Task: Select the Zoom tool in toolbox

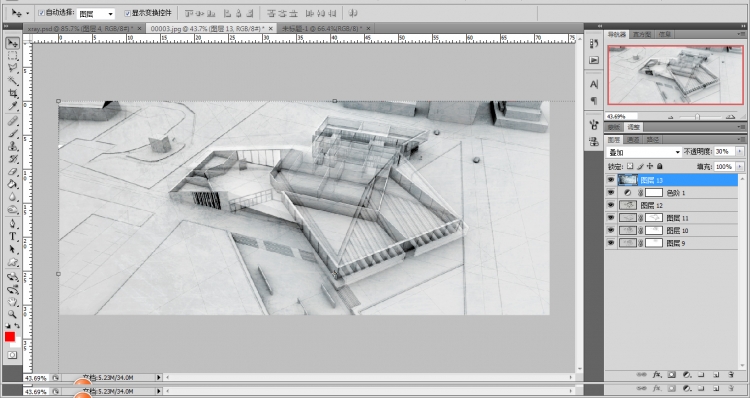Action: (x=12, y=314)
